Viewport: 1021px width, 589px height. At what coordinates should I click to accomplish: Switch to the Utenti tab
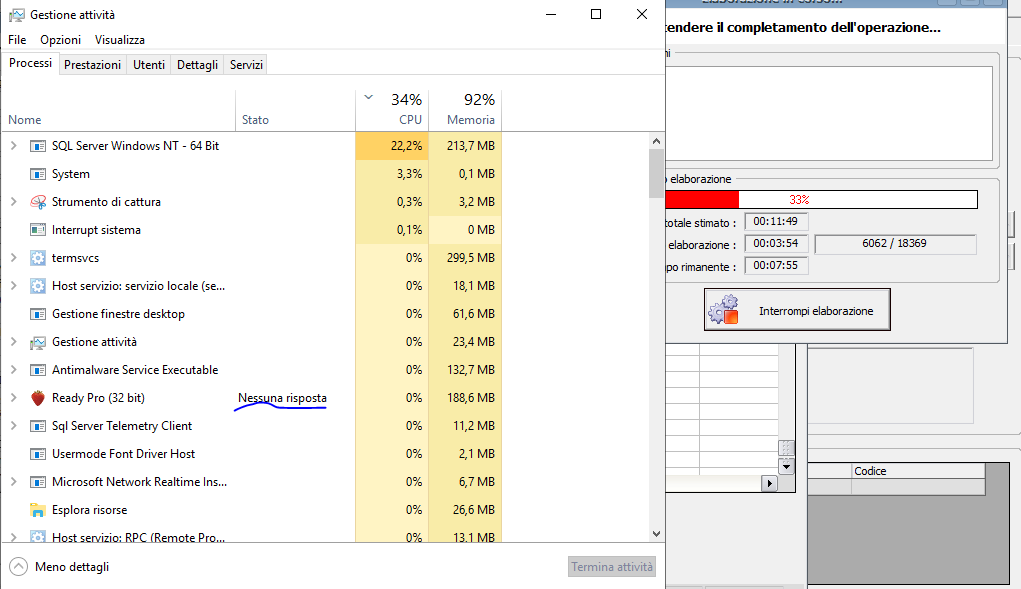pyautogui.click(x=149, y=64)
